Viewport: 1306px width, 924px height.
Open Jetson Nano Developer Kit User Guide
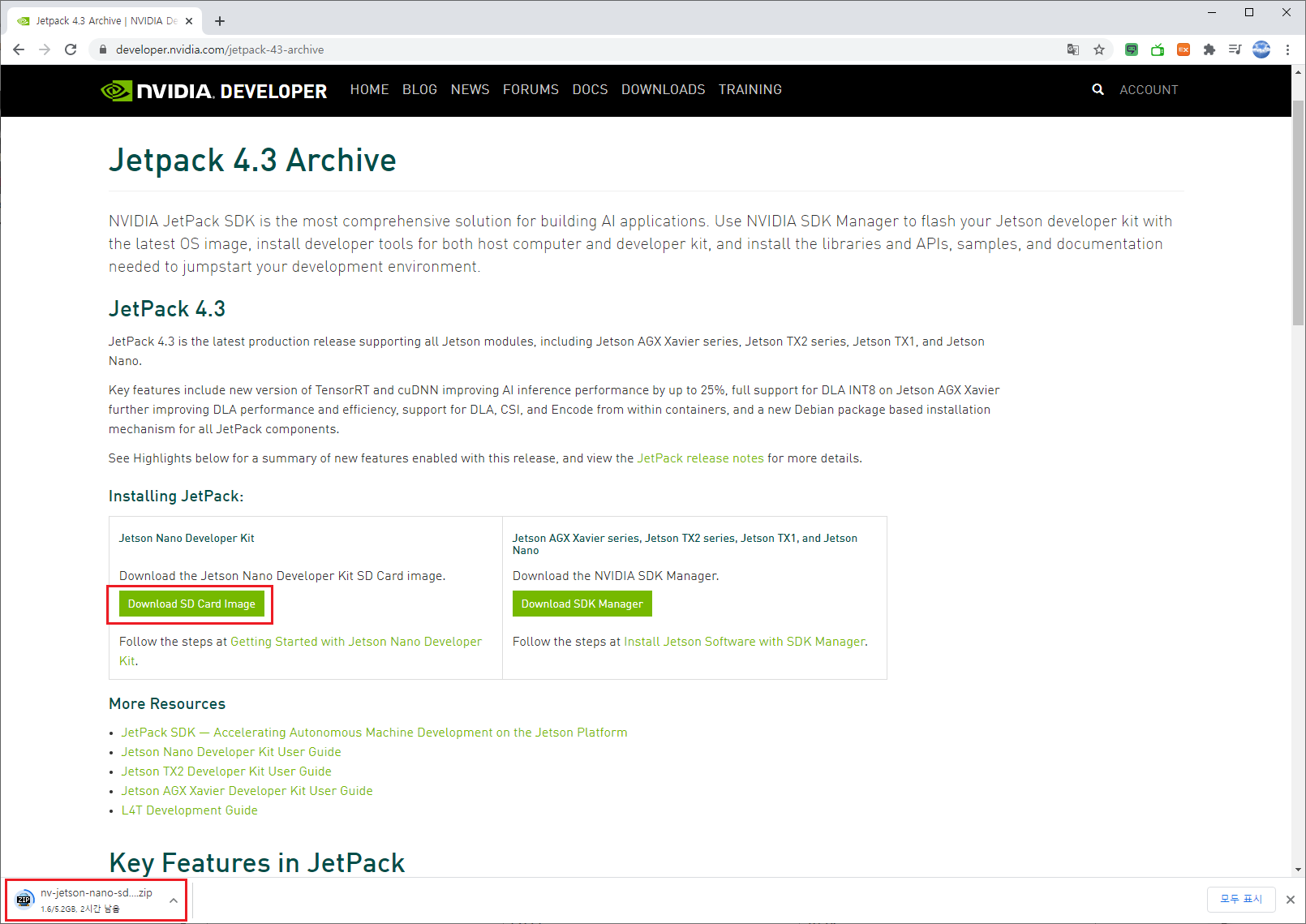pyautogui.click(x=231, y=752)
